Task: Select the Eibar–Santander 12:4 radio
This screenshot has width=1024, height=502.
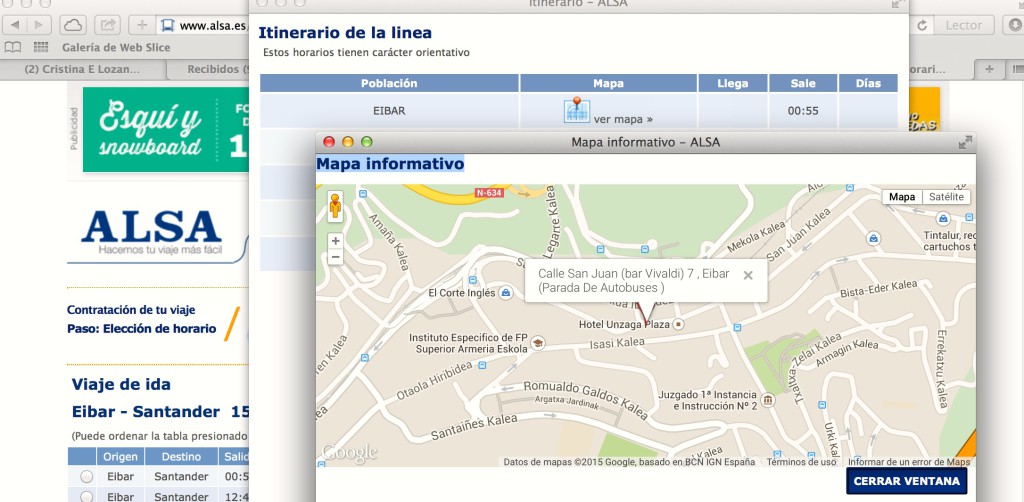Action: point(86,497)
